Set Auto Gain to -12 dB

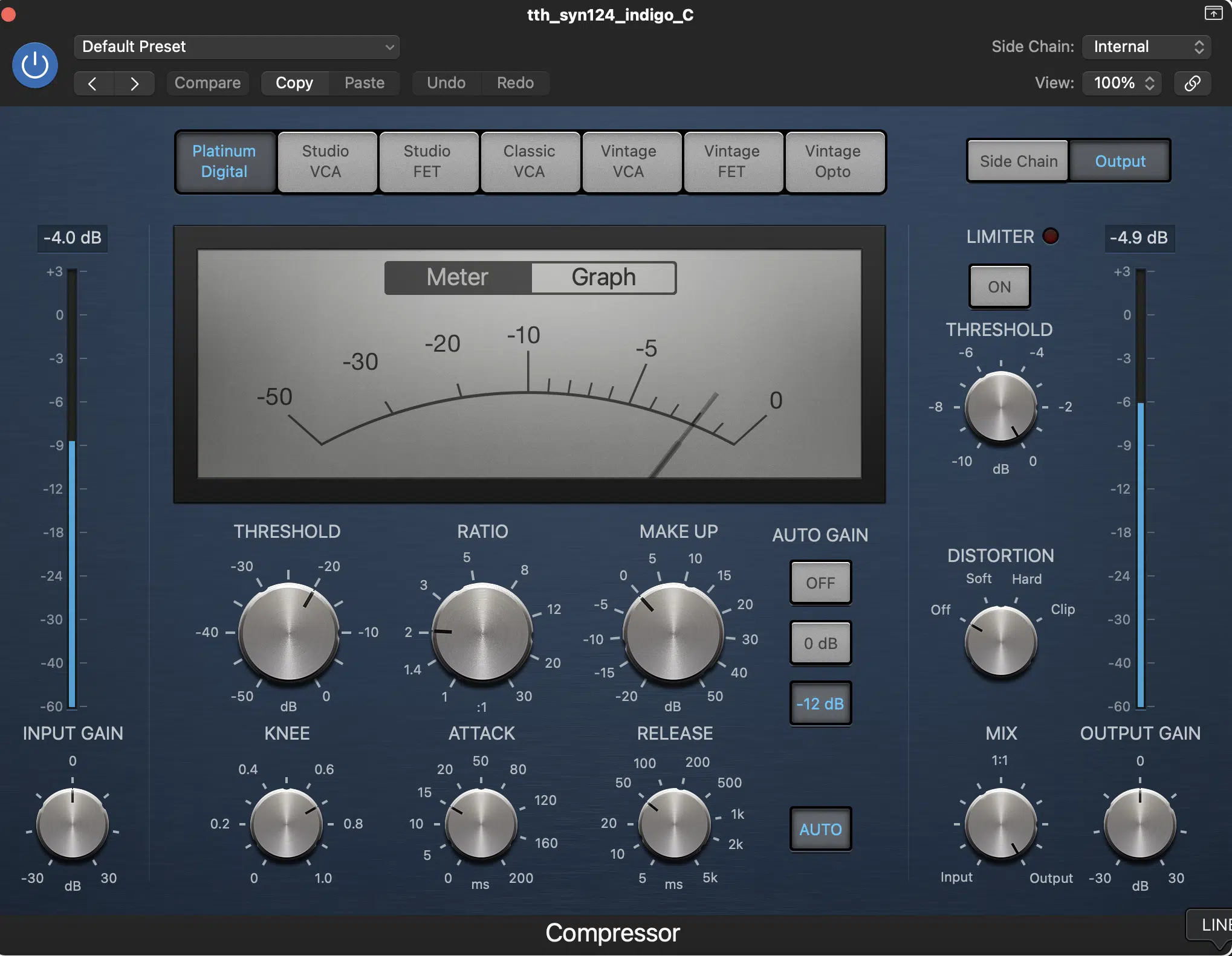[820, 703]
